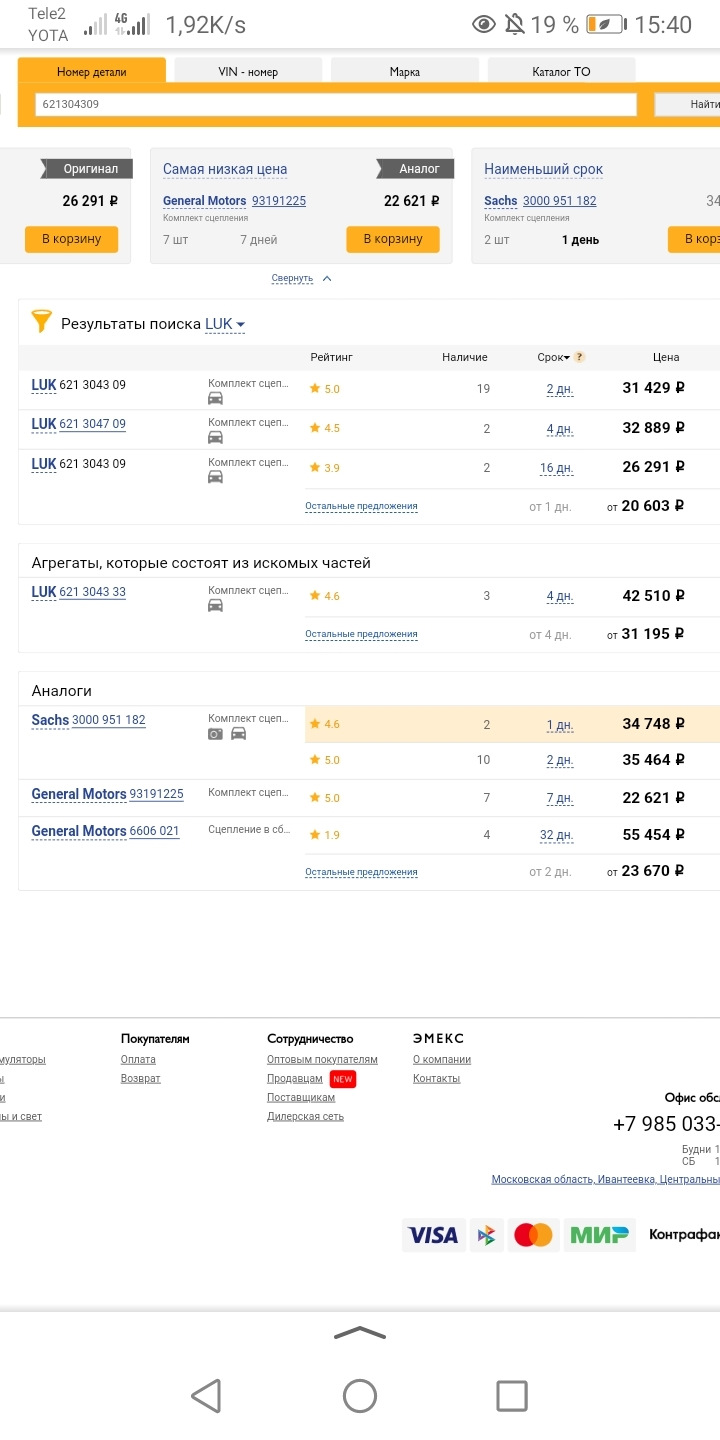
Task: Click the camera icon under Sachs row
Action: [215, 734]
